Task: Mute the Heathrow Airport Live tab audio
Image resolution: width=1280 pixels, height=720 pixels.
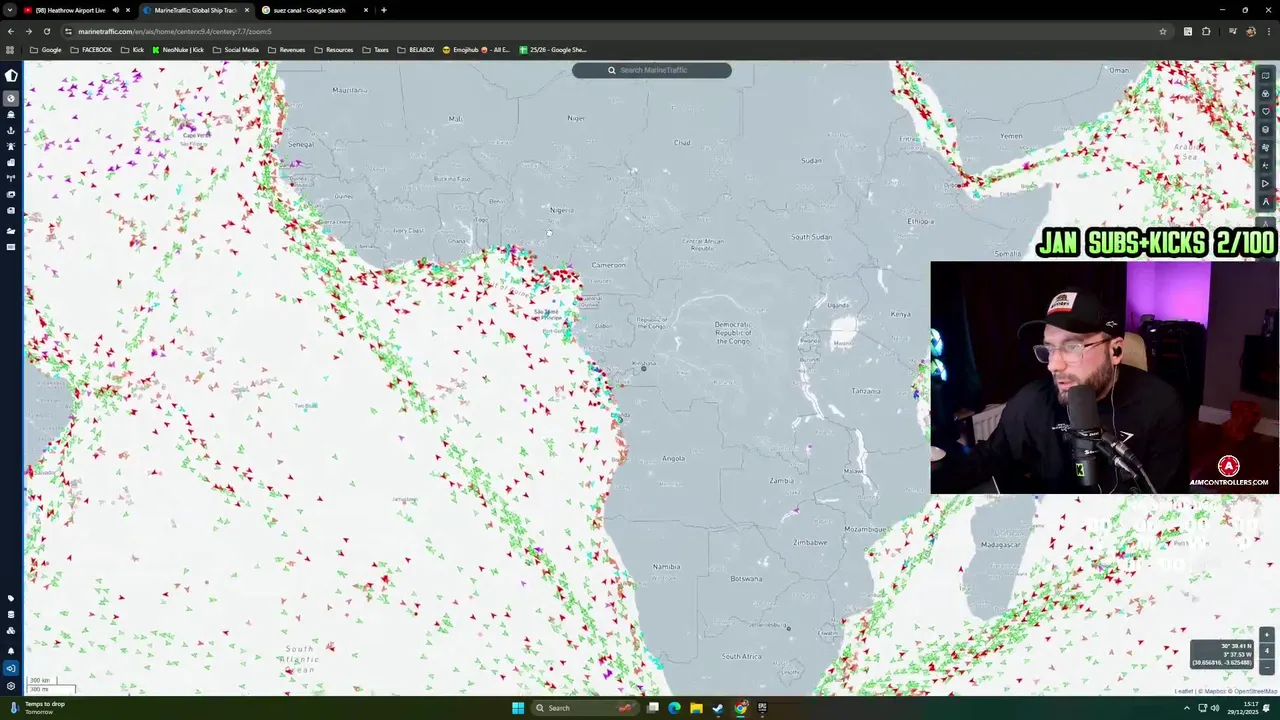Action: (x=115, y=10)
